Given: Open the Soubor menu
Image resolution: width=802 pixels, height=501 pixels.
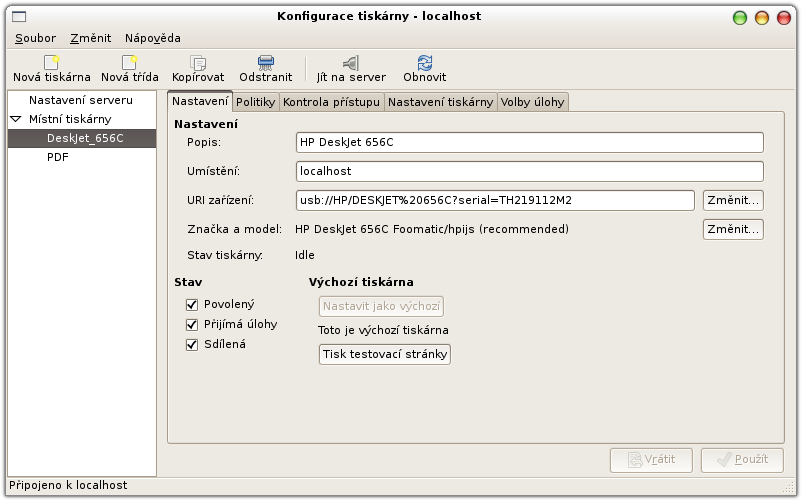Looking at the screenshot, I should [x=35, y=38].
